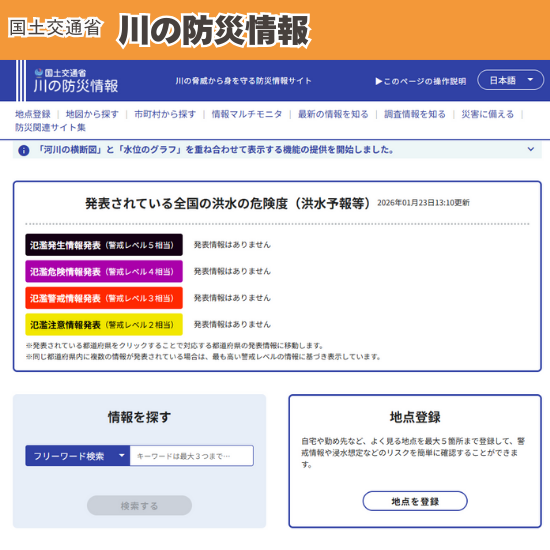Expand the notice bar chevron
The height and width of the screenshot is (550, 550).
point(531,149)
